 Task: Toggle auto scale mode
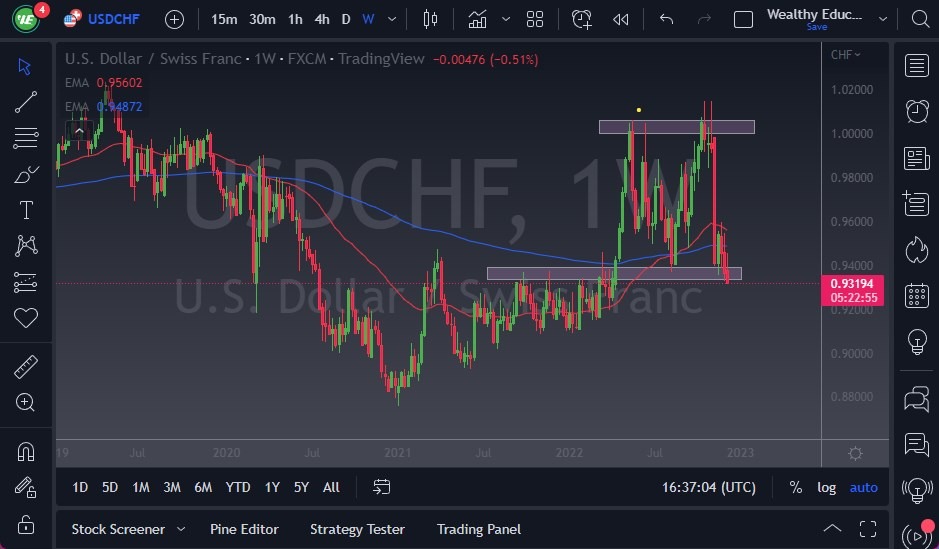(864, 487)
